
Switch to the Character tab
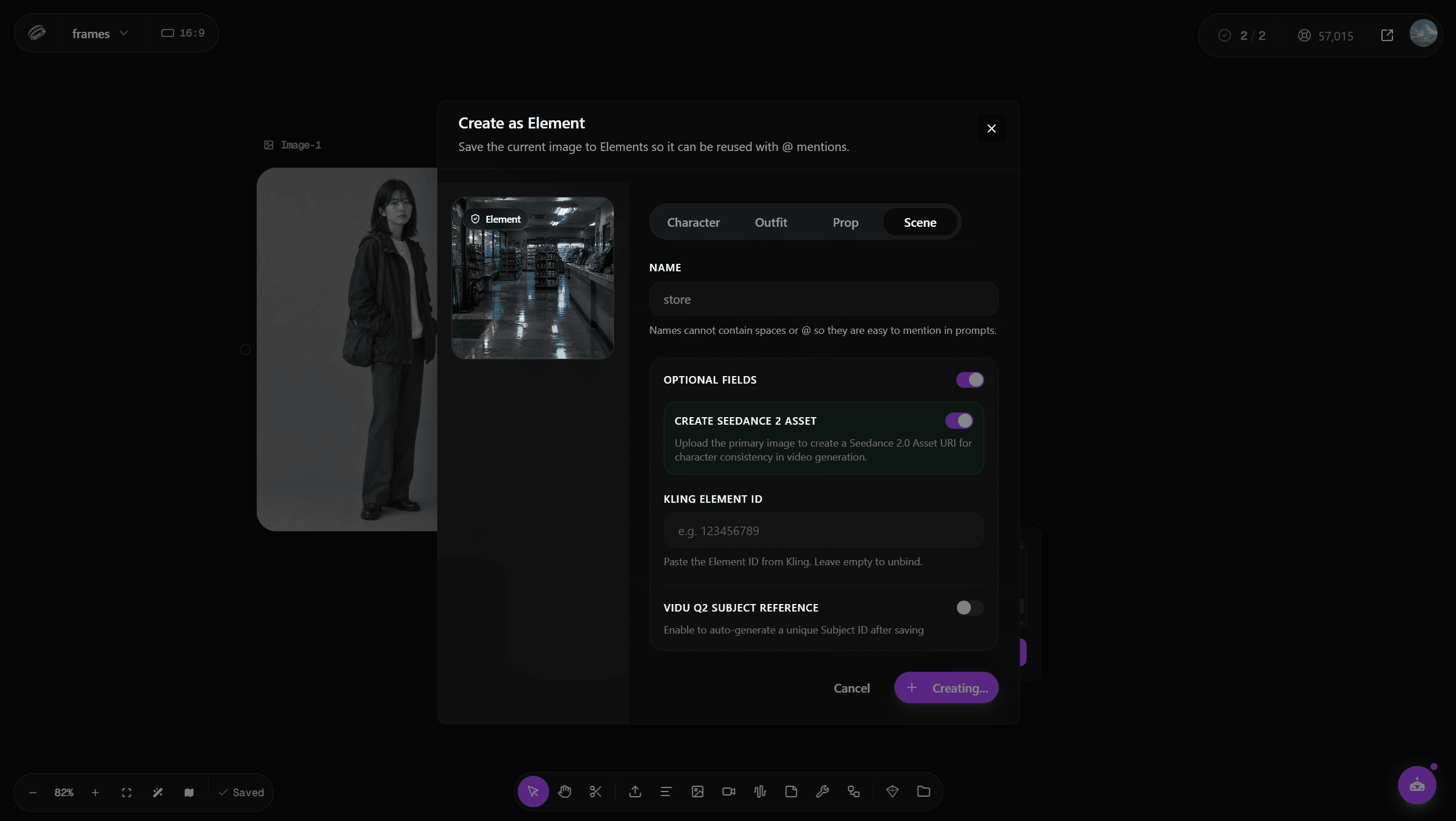pos(693,222)
